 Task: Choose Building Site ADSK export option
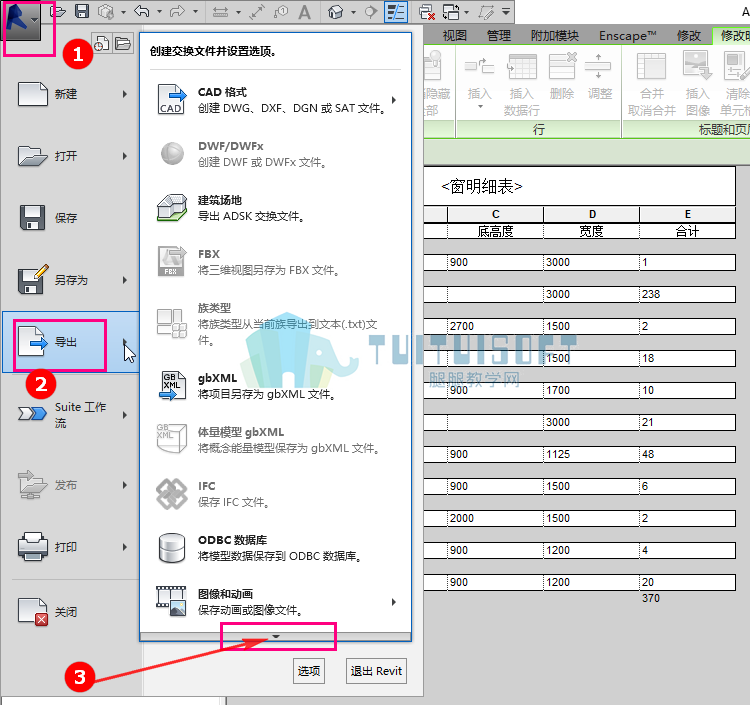(x=276, y=208)
